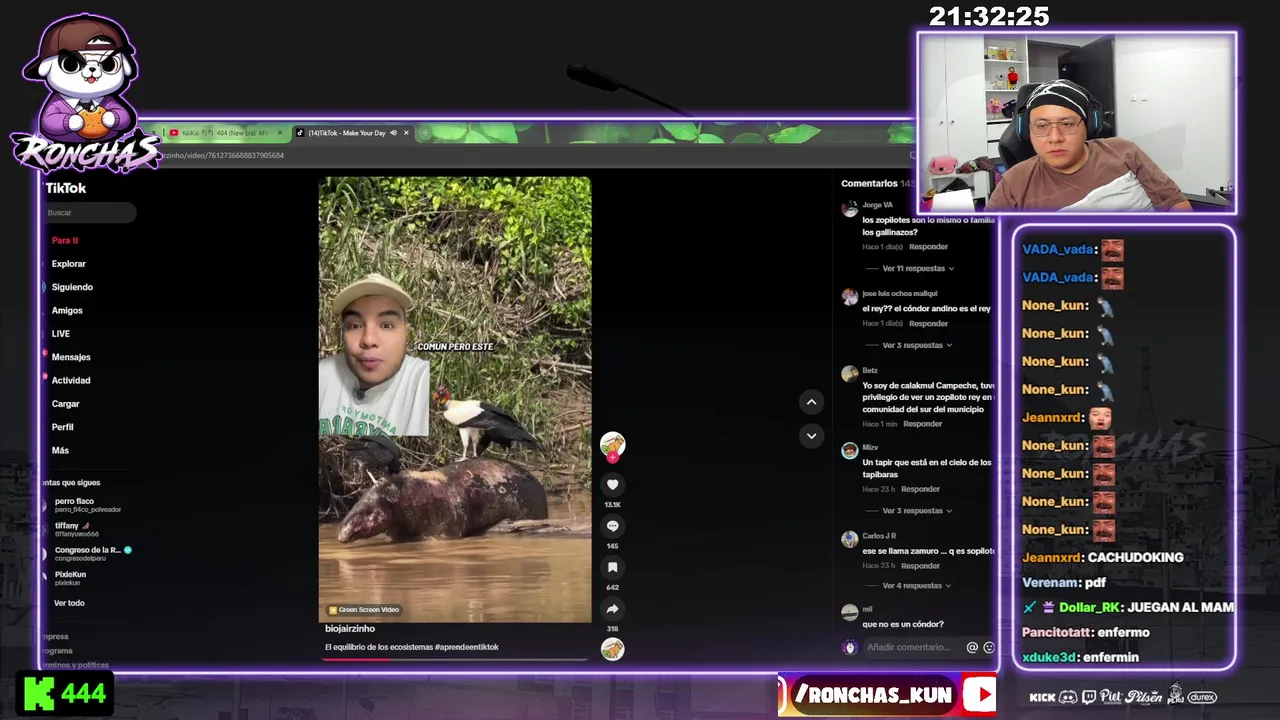Click the TikTok video to pause
Screen dimensions: 1280x720
455,400
